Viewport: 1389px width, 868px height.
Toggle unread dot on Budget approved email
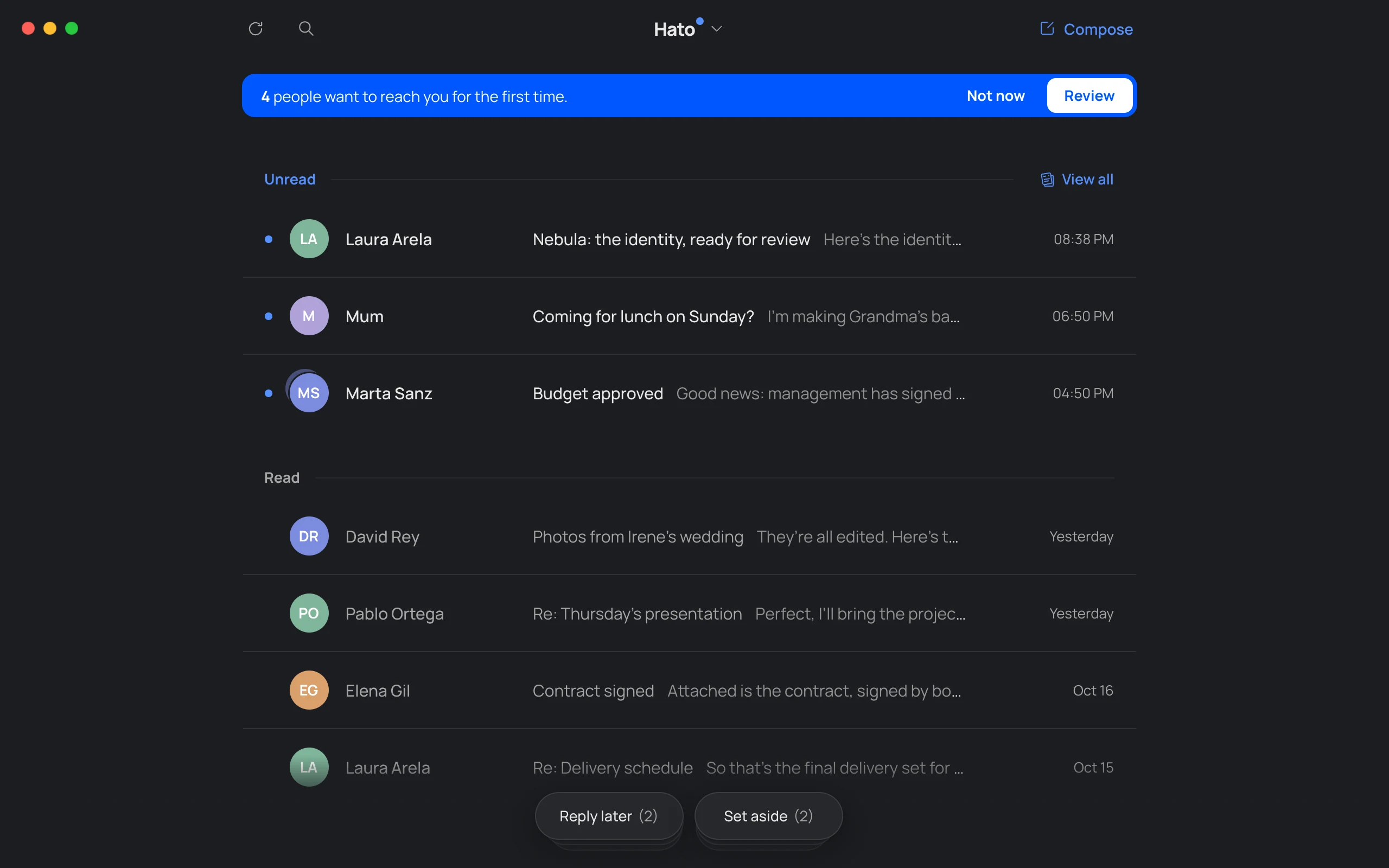click(268, 393)
